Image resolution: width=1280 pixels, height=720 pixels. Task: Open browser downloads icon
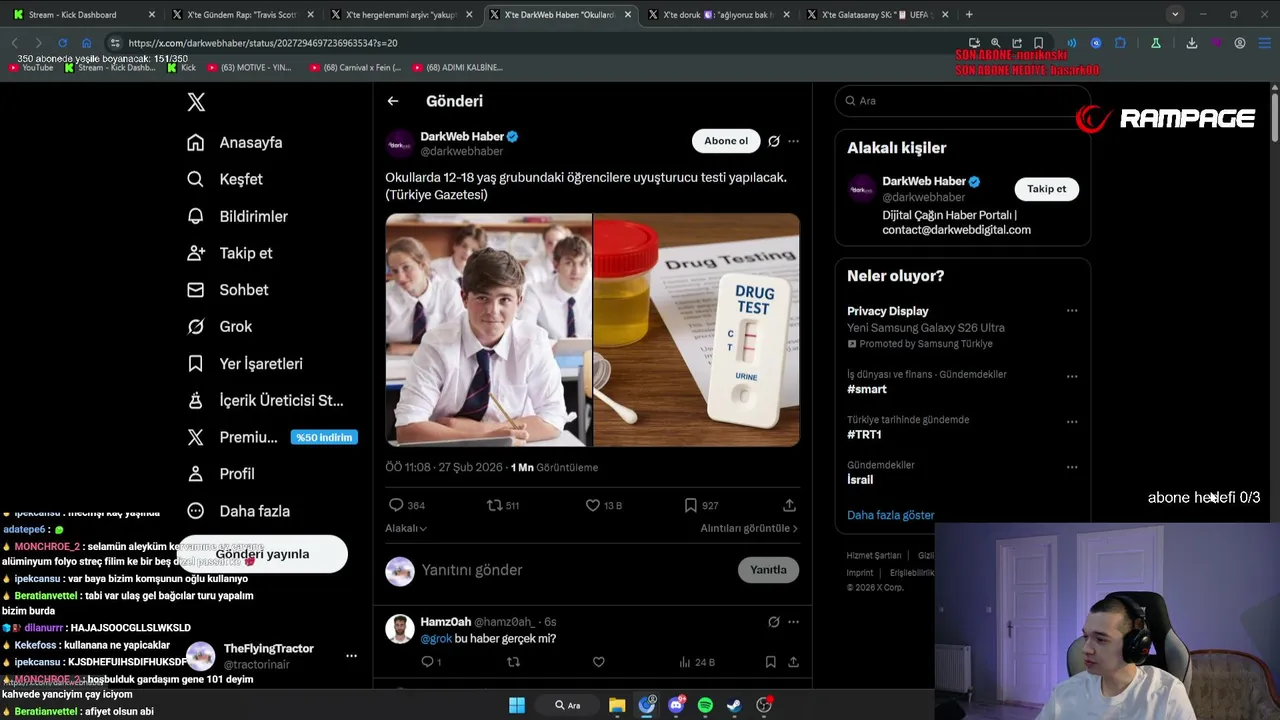coord(1192,43)
